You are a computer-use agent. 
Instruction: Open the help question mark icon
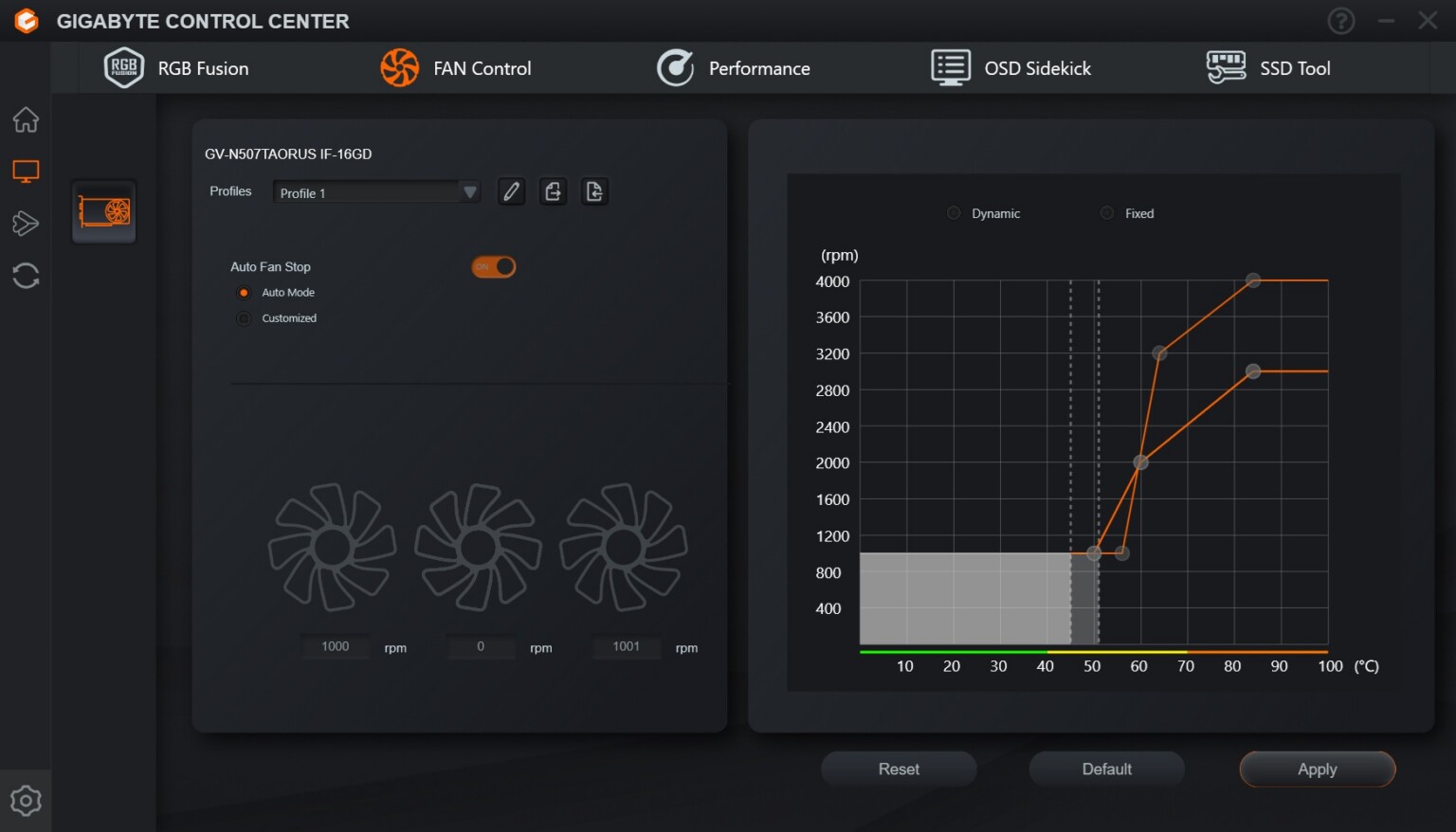tap(1340, 21)
